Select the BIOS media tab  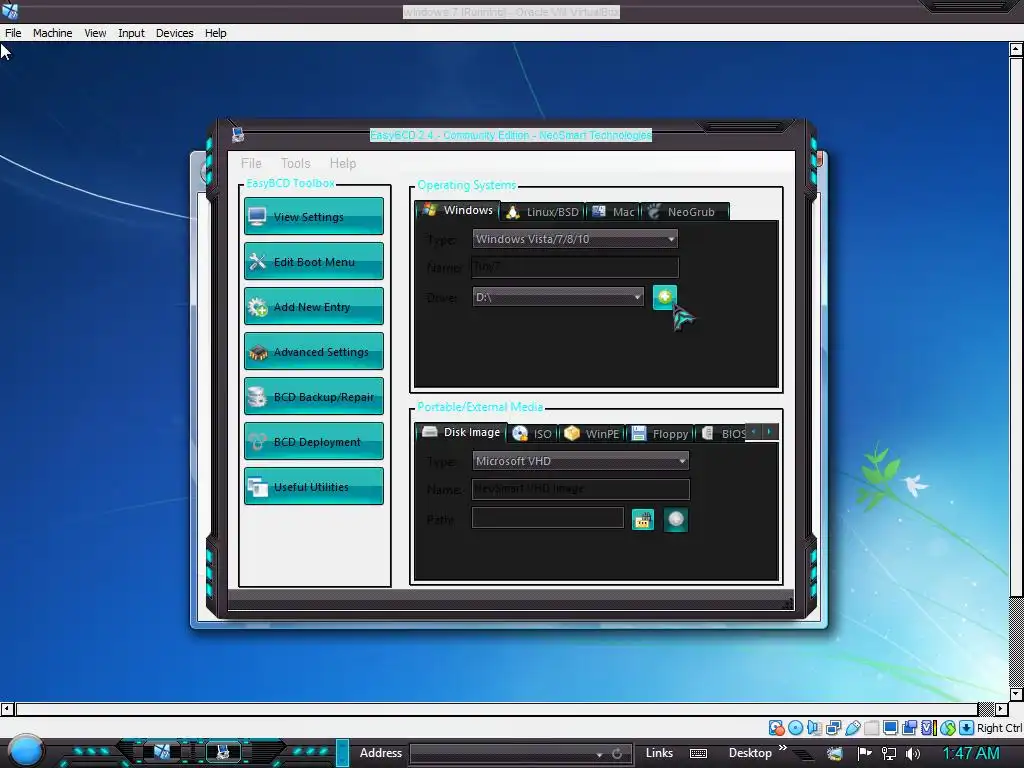pyautogui.click(x=722, y=434)
